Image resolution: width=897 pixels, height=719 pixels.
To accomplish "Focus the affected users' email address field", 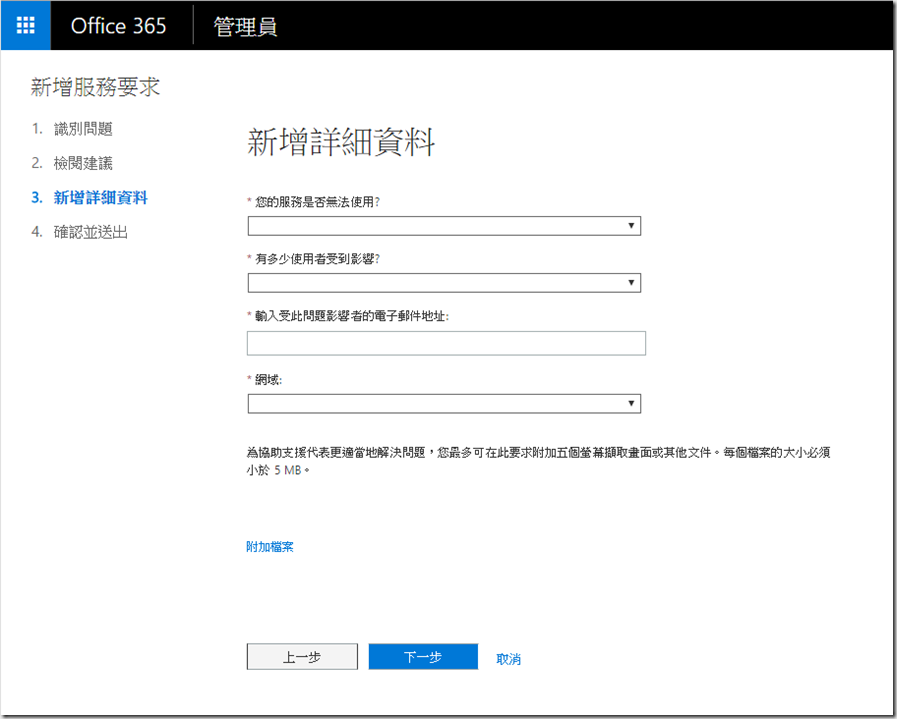I will 446,344.
